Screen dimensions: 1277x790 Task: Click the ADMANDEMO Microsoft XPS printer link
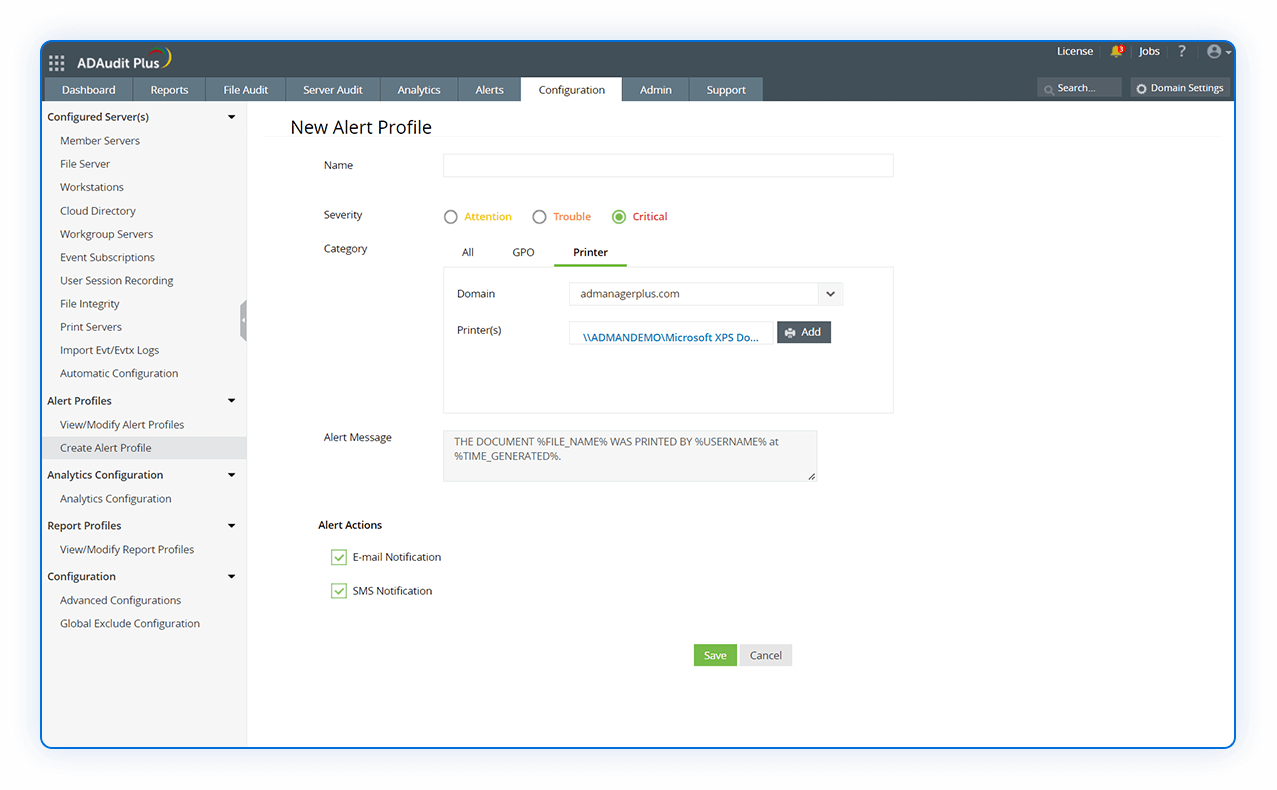click(670, 337)
